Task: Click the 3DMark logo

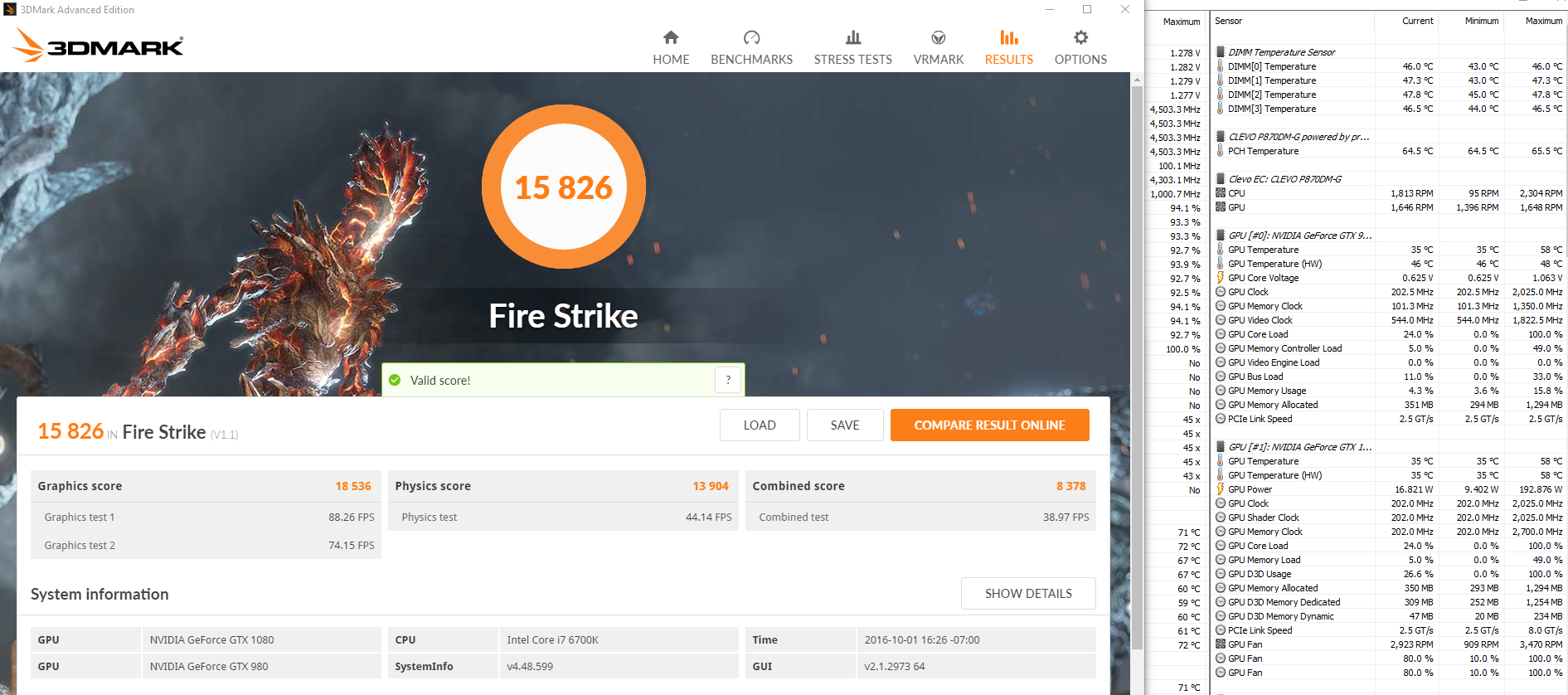Action: pos(98,45)
